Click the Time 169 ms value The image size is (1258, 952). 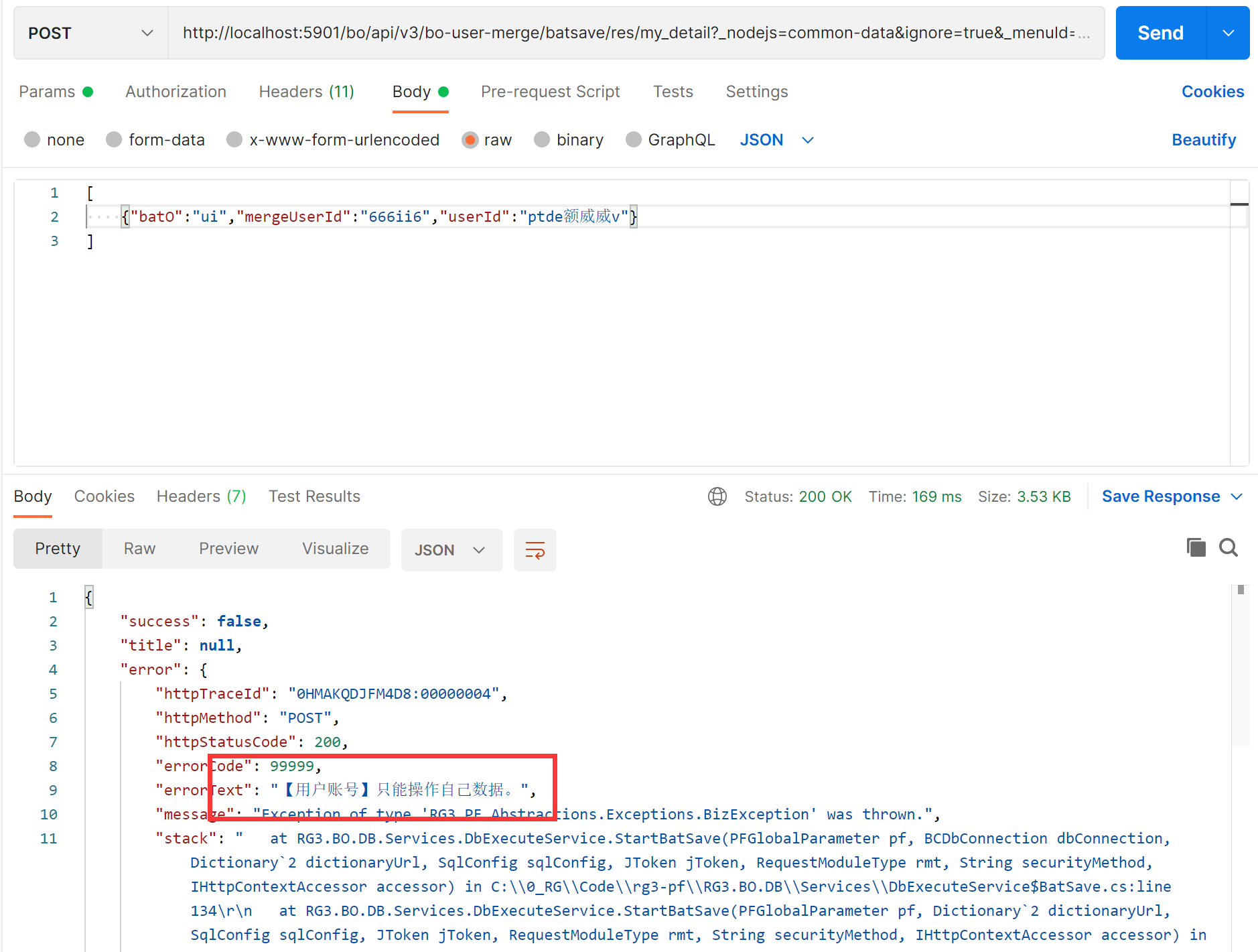(x=936, y=496)
